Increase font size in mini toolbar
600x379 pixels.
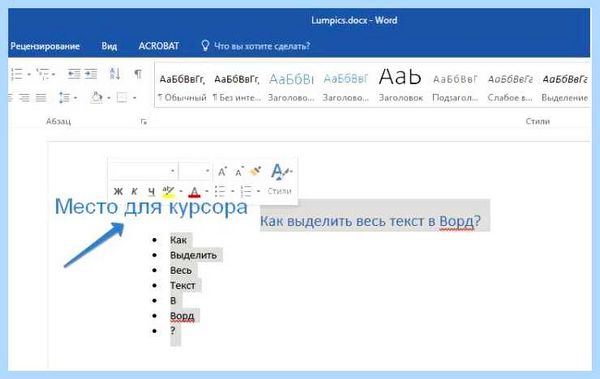point(222,172)
